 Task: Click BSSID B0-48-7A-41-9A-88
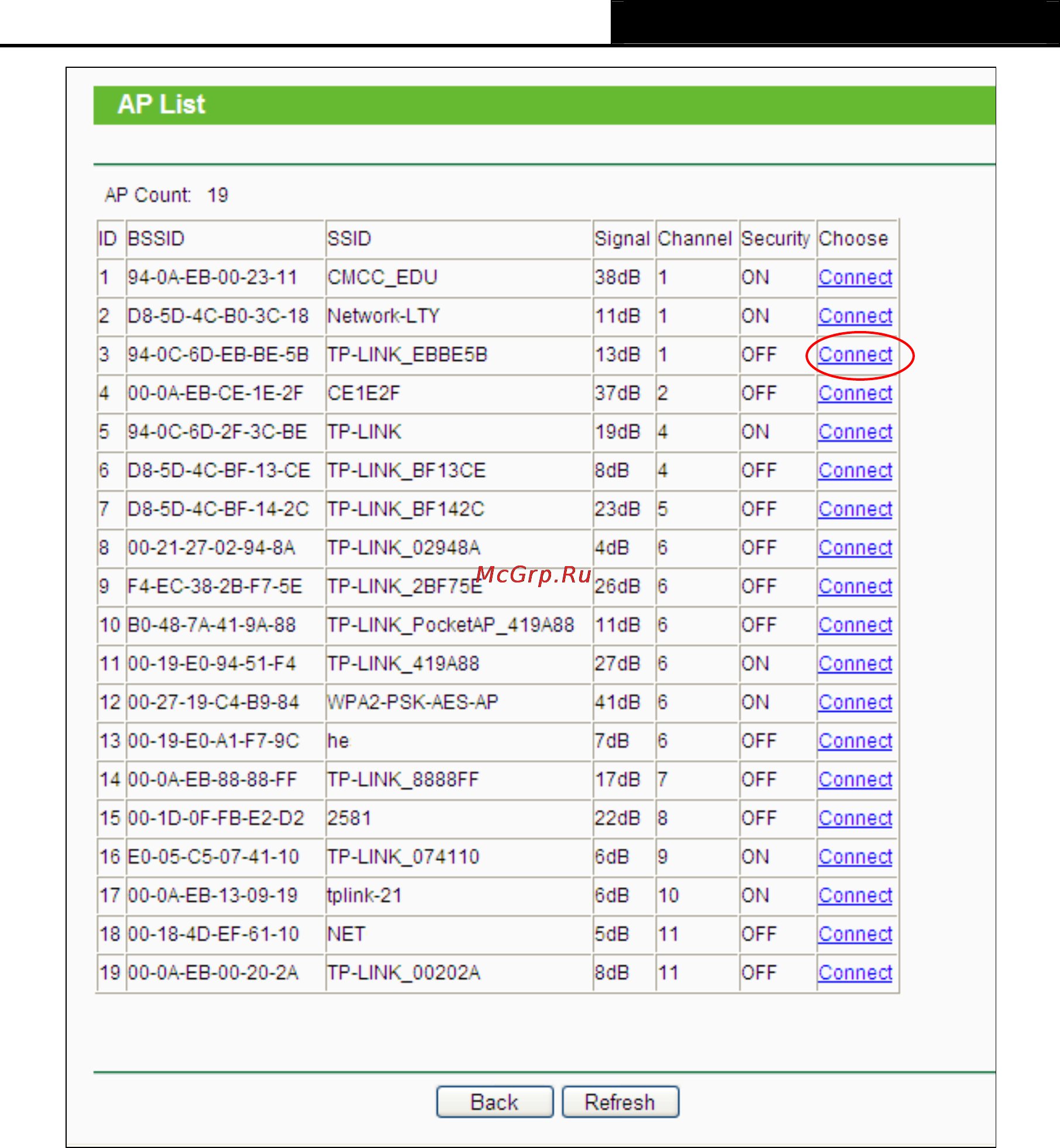212,625
